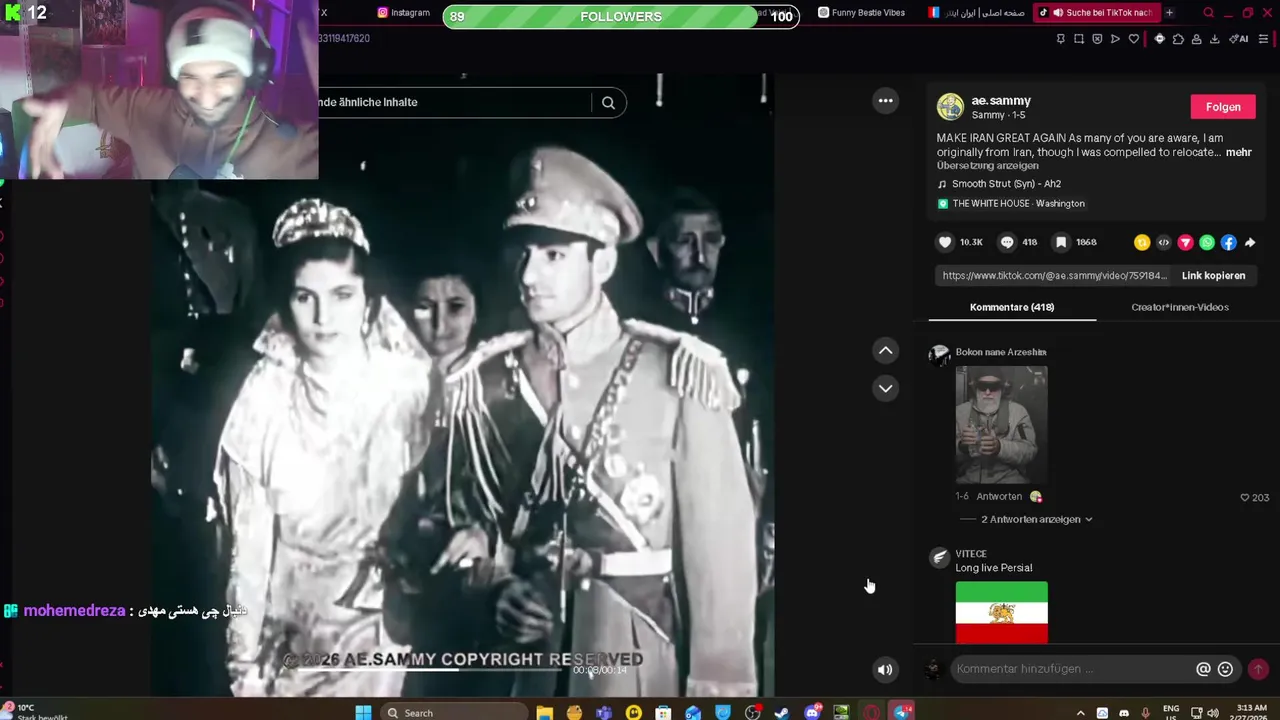Share the video to WhatsApp
1280x720 pixels.
point(1207,242)
